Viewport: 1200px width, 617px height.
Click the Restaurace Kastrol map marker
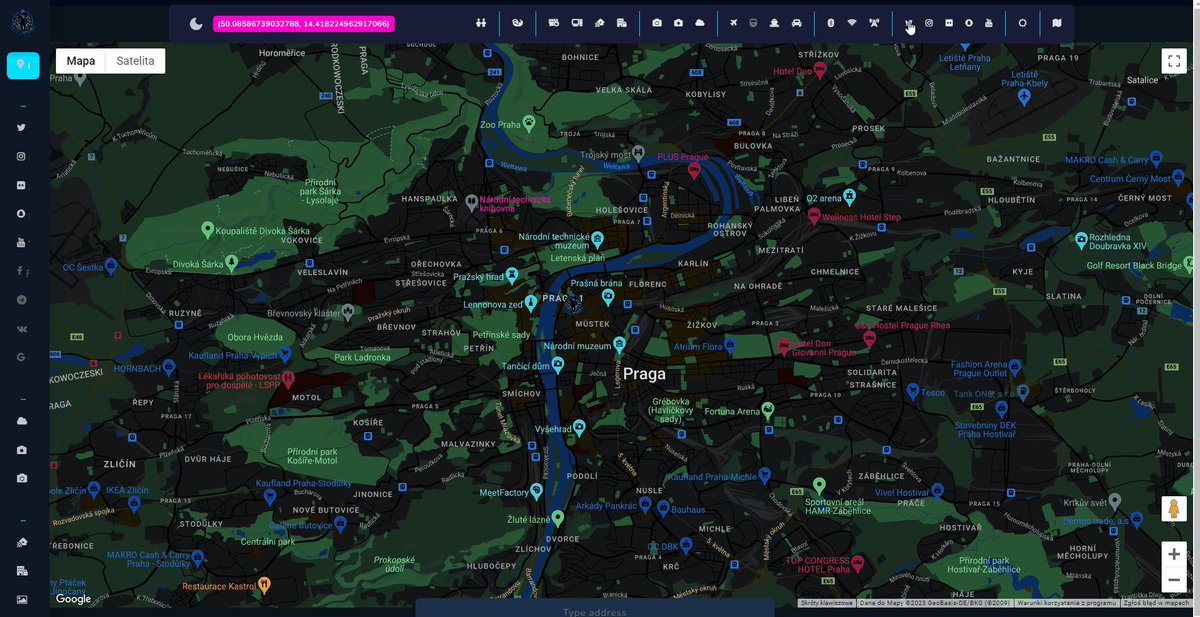[x=264, y=584]
